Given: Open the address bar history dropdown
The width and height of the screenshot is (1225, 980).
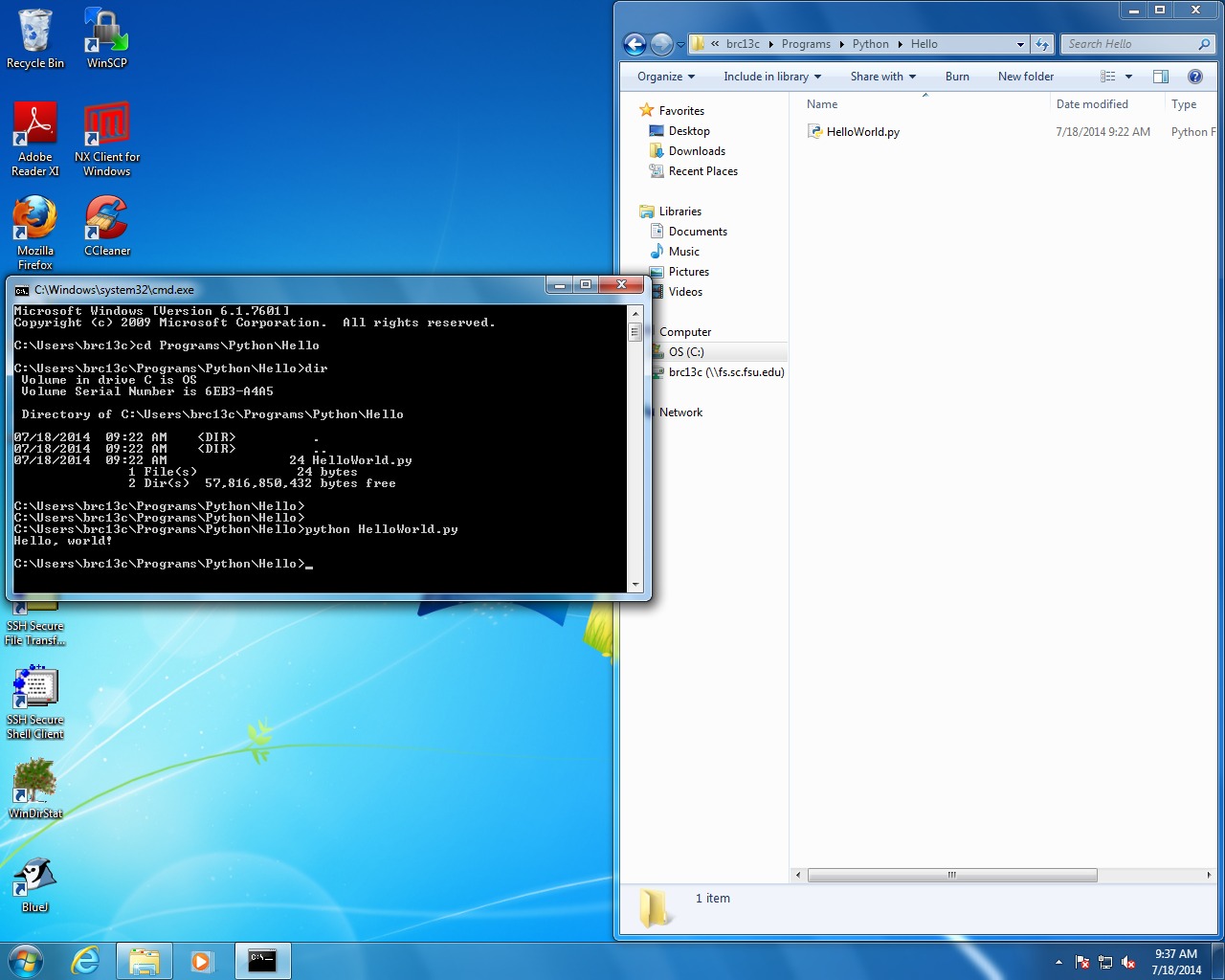Looking at the screenshot, I should [1020, 44].
